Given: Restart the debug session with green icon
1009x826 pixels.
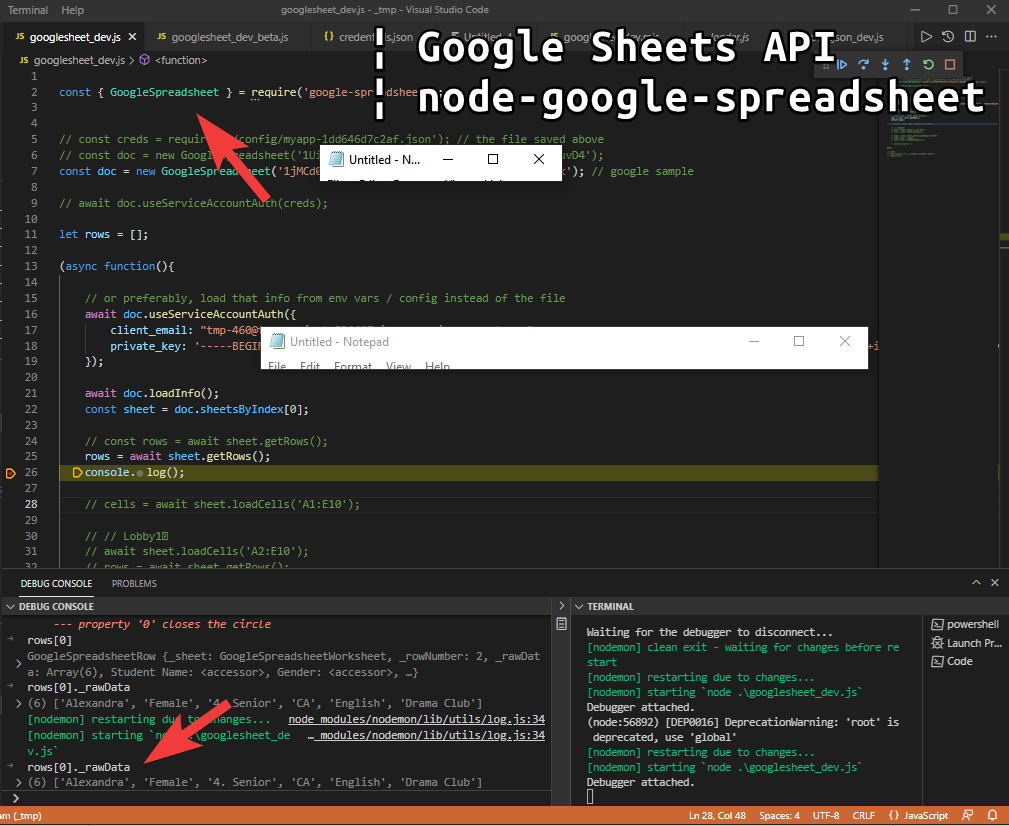Looking at the screenshot, I should pyautogui.click(x=928, y=65).
